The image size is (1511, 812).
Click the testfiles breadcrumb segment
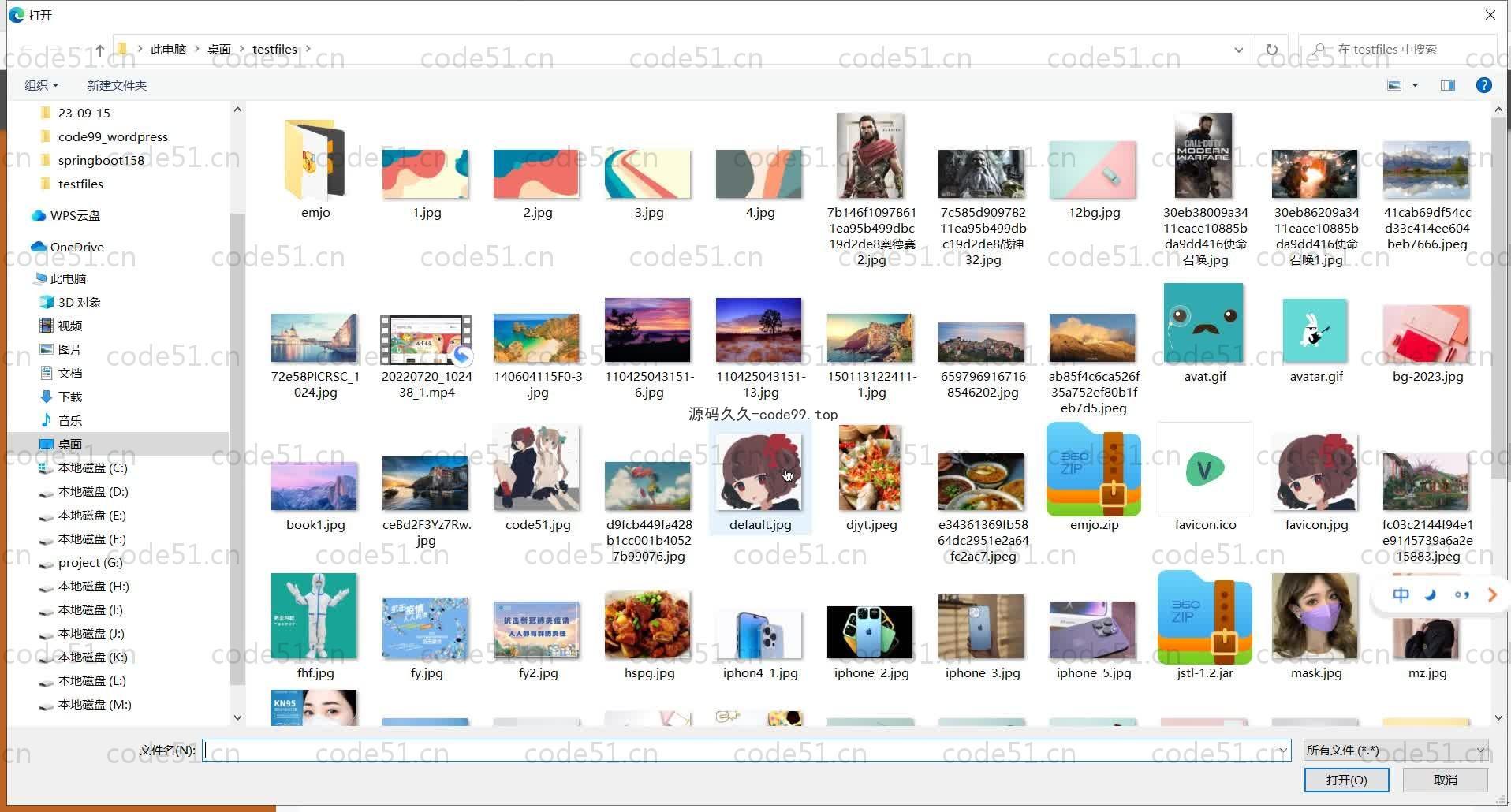[274, 50]
